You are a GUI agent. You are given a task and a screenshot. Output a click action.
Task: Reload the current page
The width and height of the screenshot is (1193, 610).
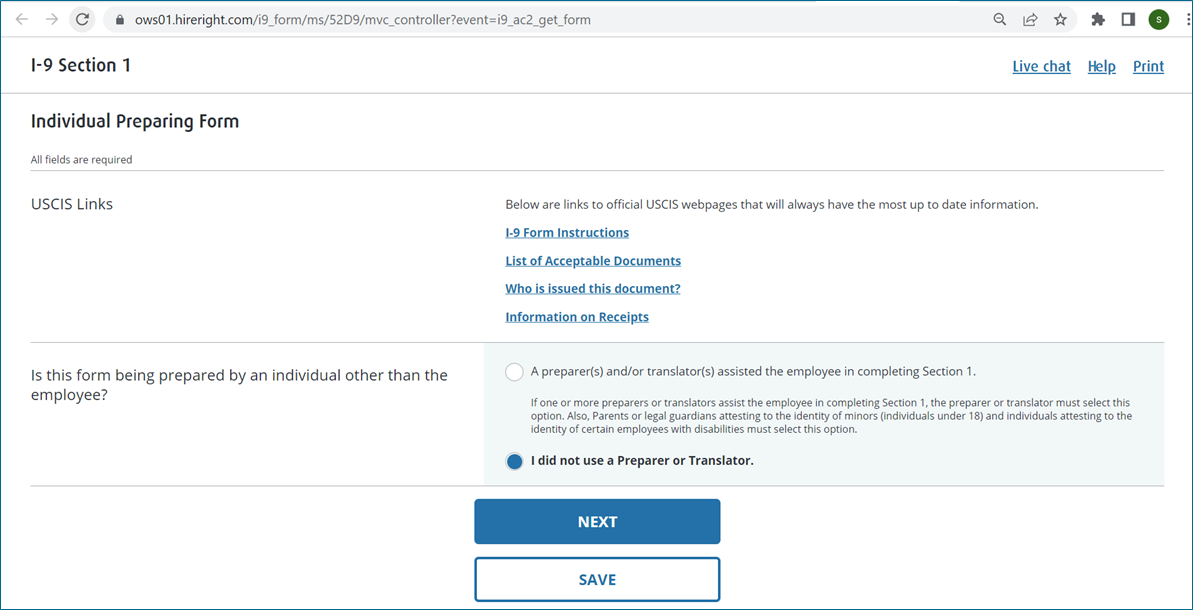pos(83,19)
